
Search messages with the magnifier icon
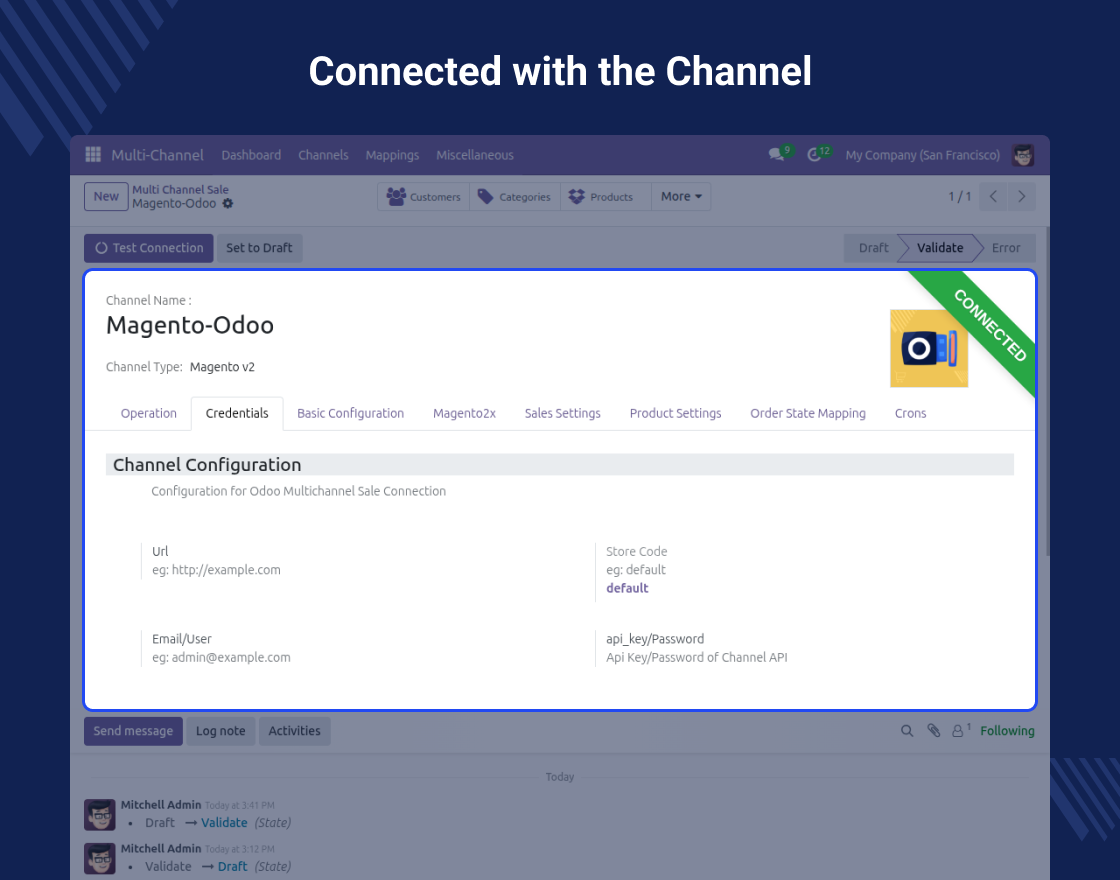tap(907, 731)
